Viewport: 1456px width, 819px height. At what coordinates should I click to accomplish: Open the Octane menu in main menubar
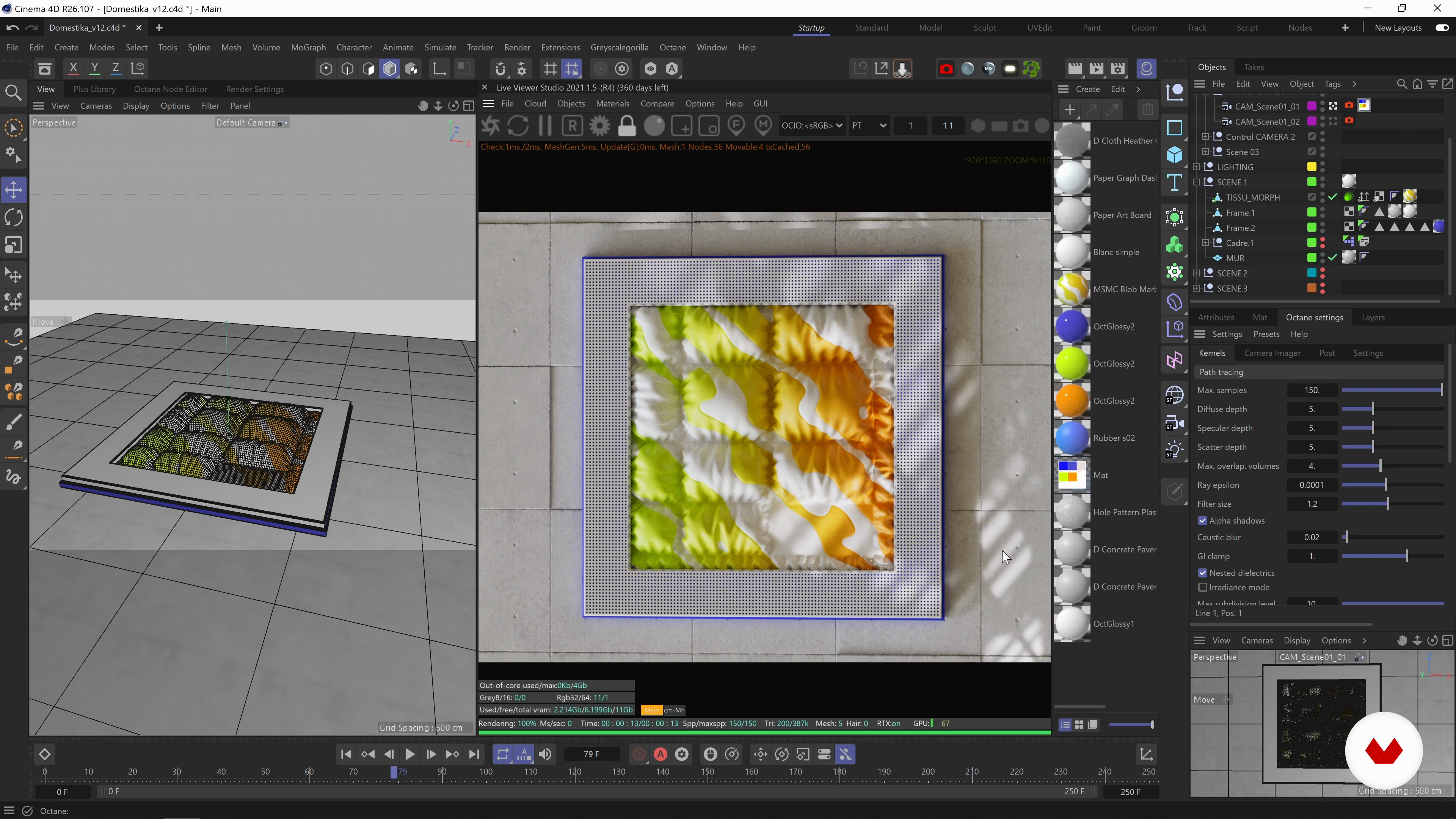[672, 47]
